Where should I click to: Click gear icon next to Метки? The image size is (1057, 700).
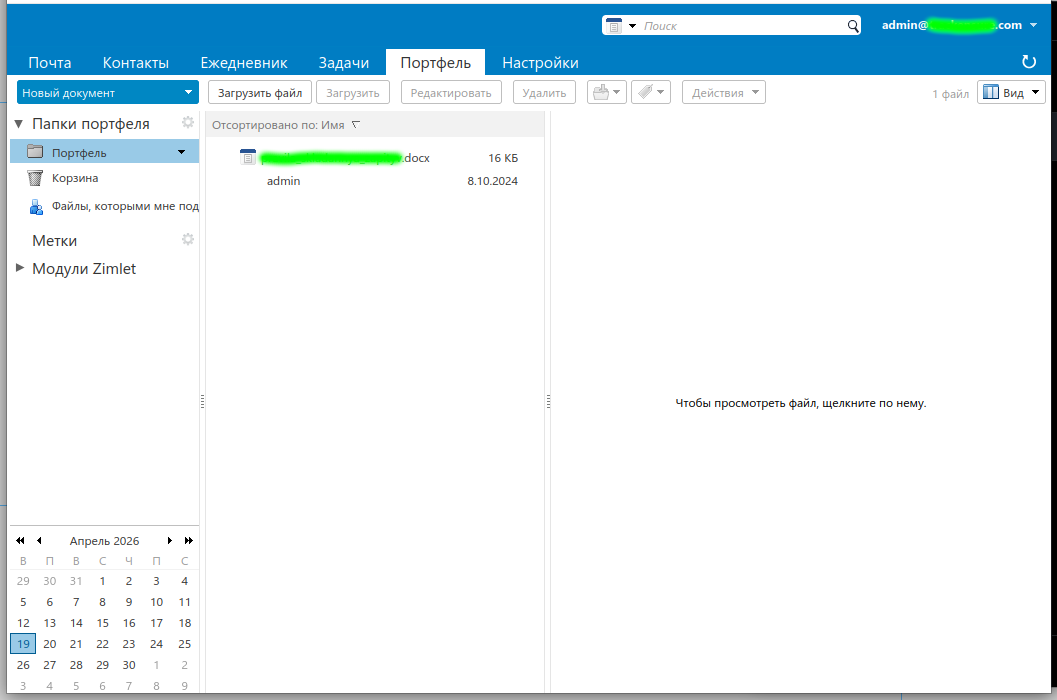[x=187, y=240]
